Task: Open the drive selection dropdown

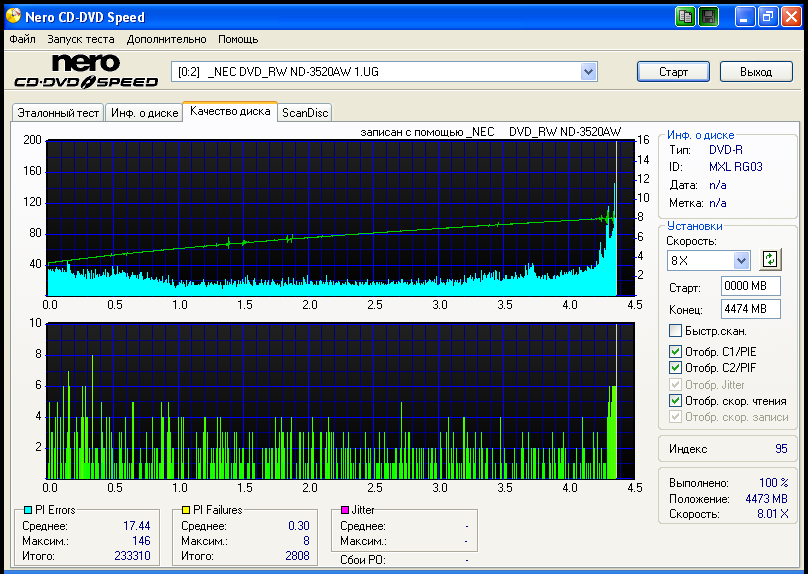Action: point(589,71)
